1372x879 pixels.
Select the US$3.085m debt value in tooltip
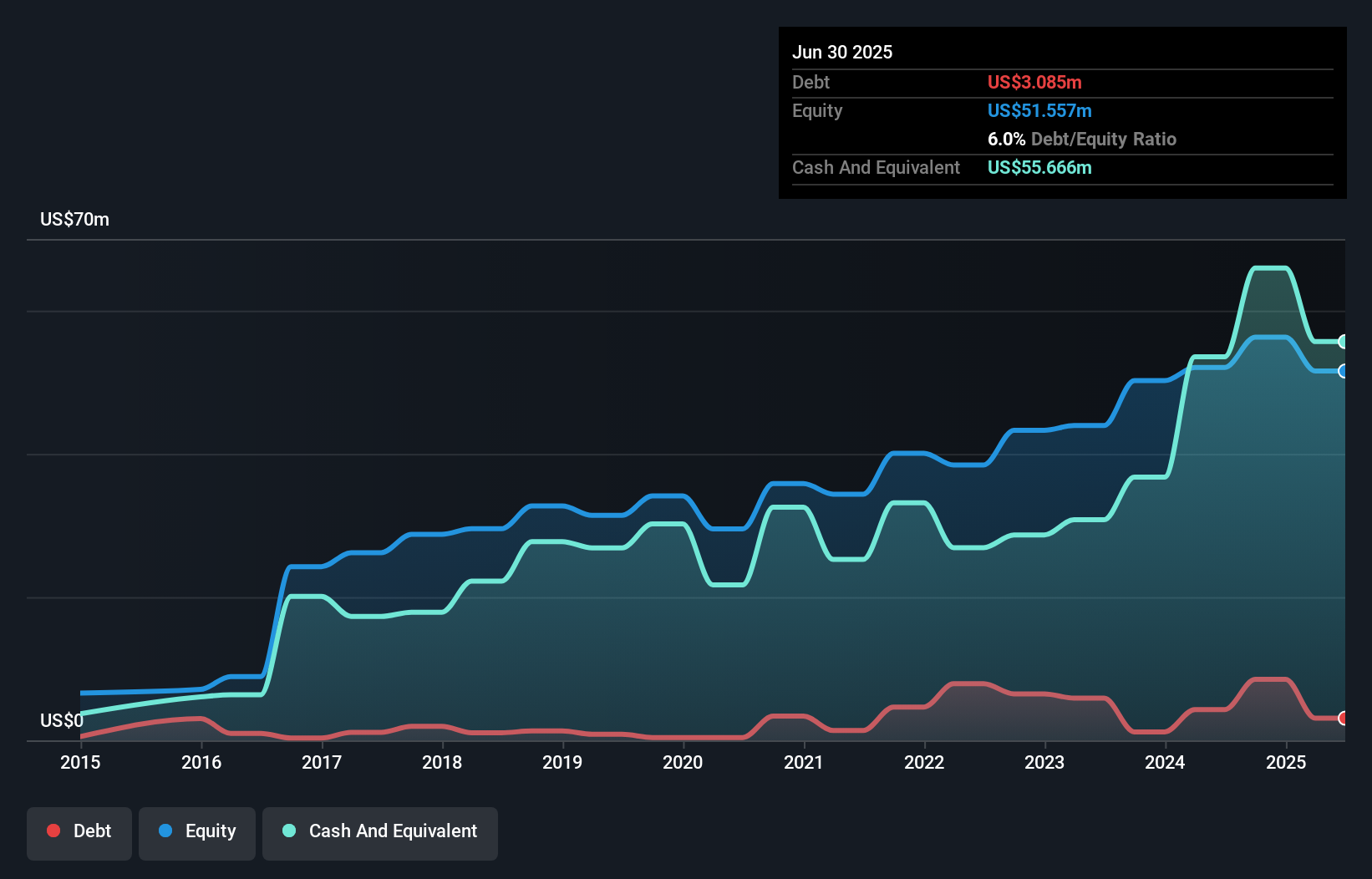[1034, 83]
